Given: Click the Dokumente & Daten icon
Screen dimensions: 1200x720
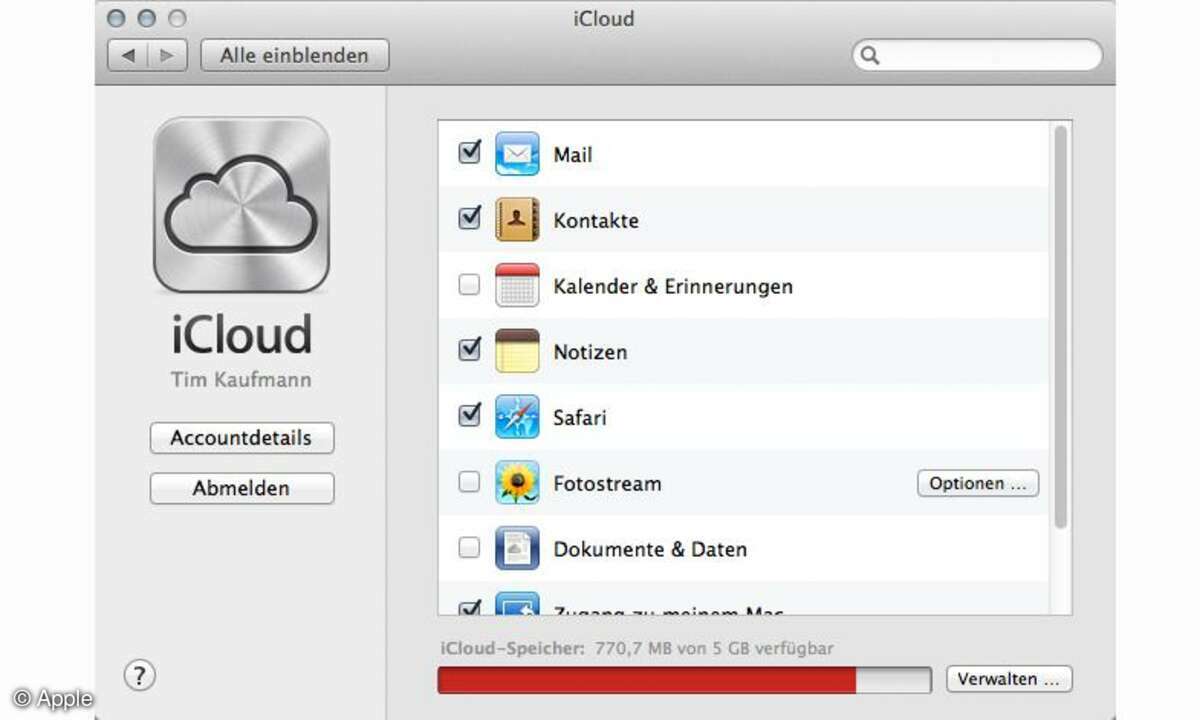Looking at the screenshot, I should point(517,548).
